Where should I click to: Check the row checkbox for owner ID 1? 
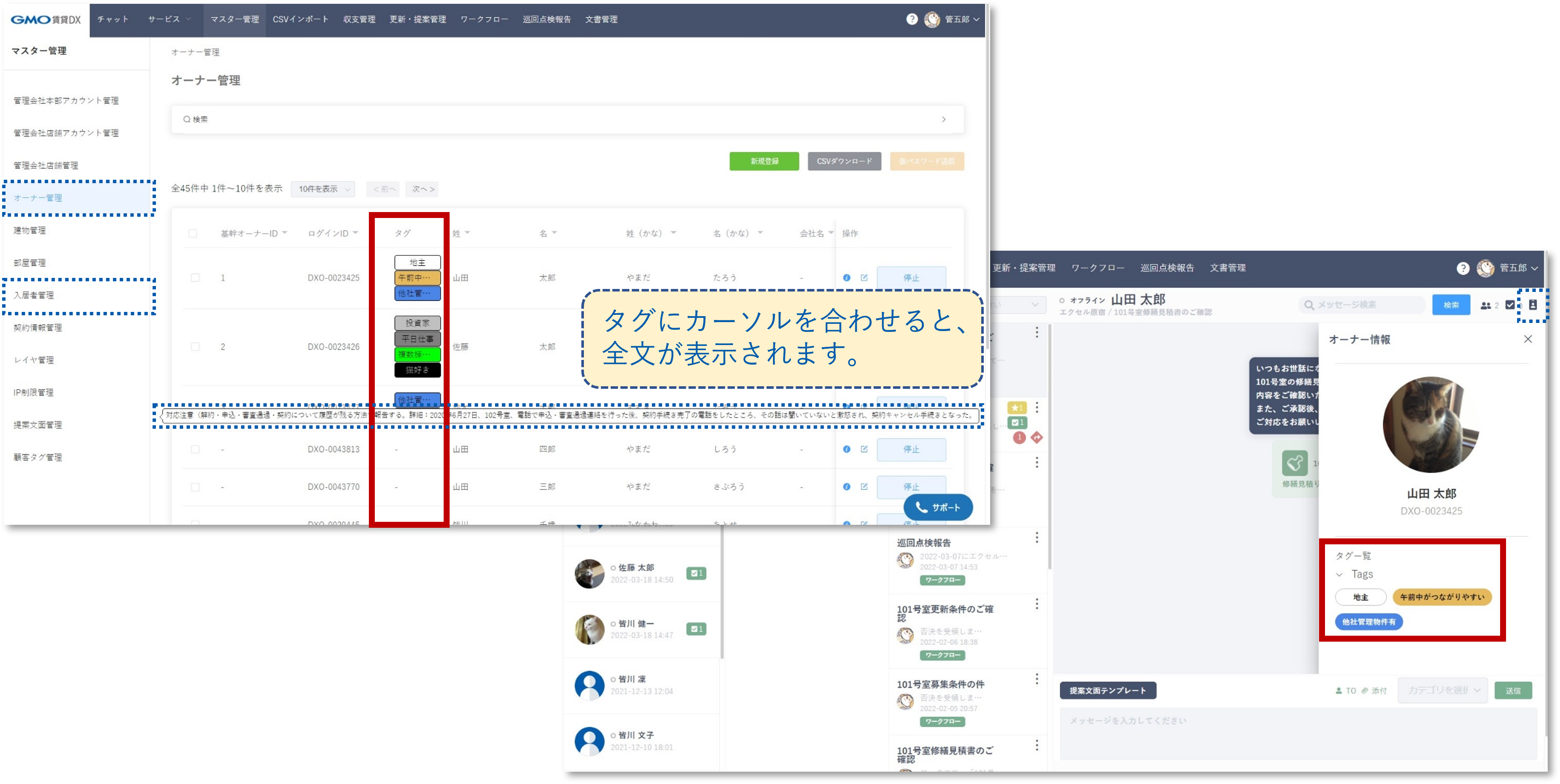tap(195, 278)
